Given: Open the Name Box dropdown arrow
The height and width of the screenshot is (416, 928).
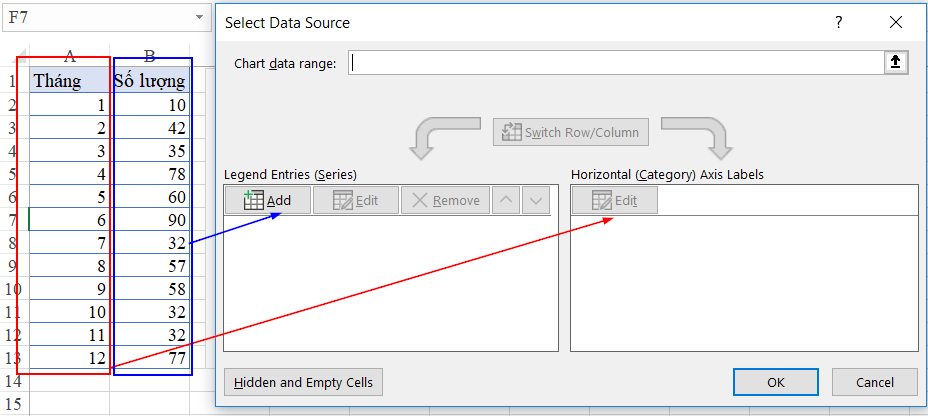Looking at the screenshot, I should coord(201,18).
